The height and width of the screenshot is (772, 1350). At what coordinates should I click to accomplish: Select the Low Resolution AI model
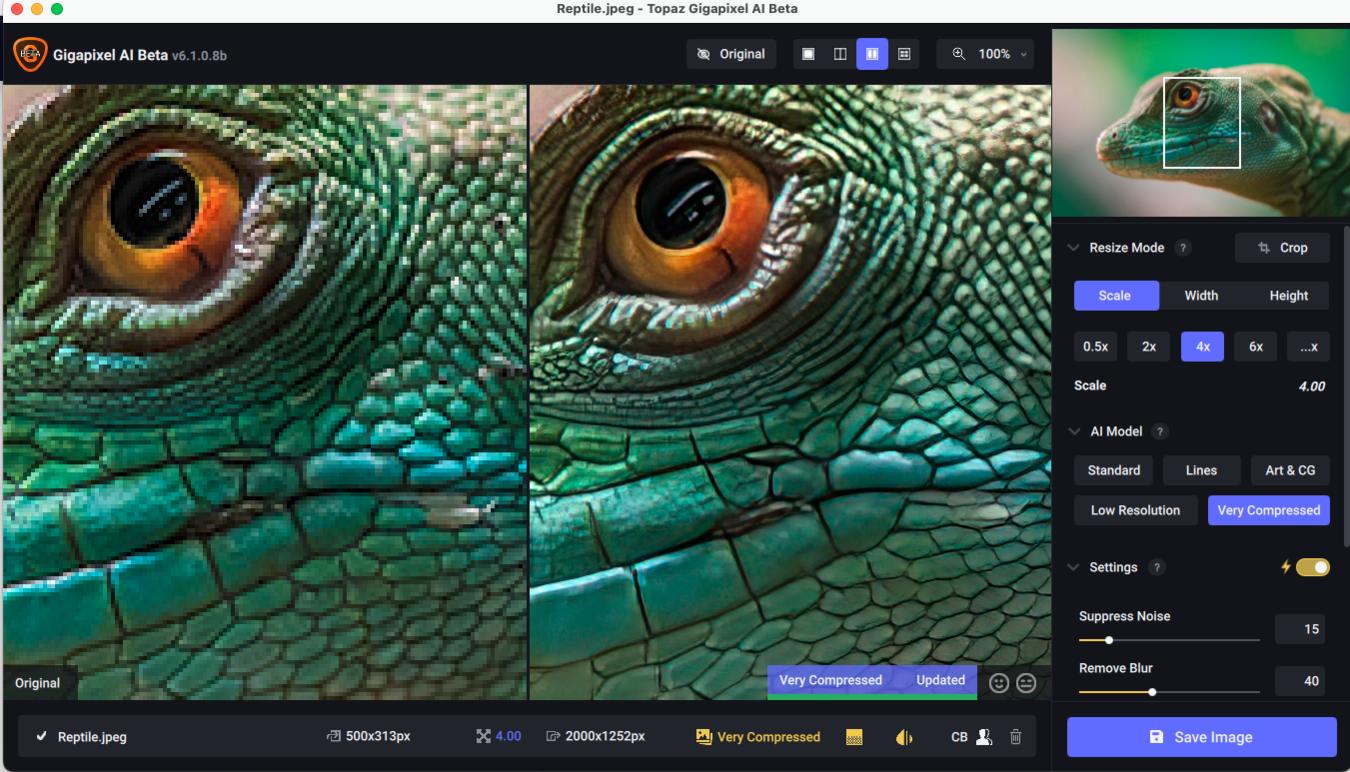click(1135, 510)
